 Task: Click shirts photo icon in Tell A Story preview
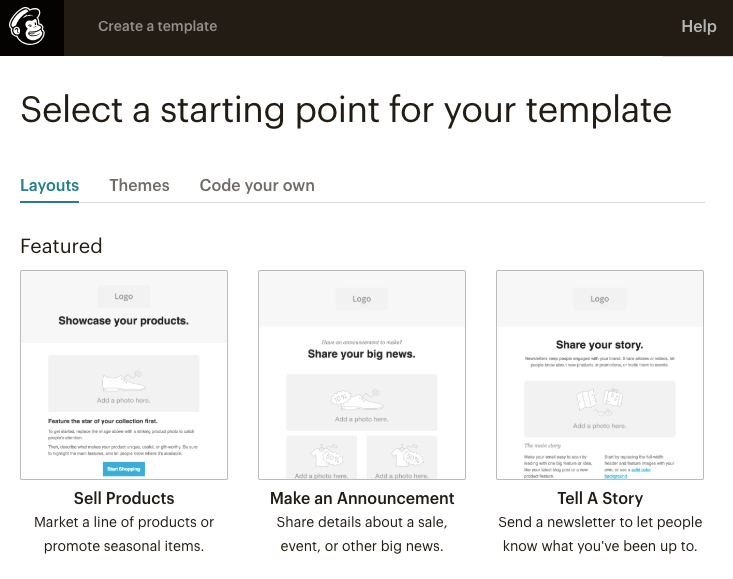coord(599,401)
